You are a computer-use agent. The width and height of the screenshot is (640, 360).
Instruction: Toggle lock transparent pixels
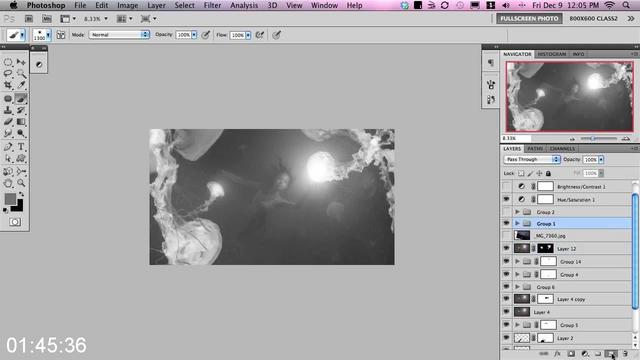click(x=521, y=173)
